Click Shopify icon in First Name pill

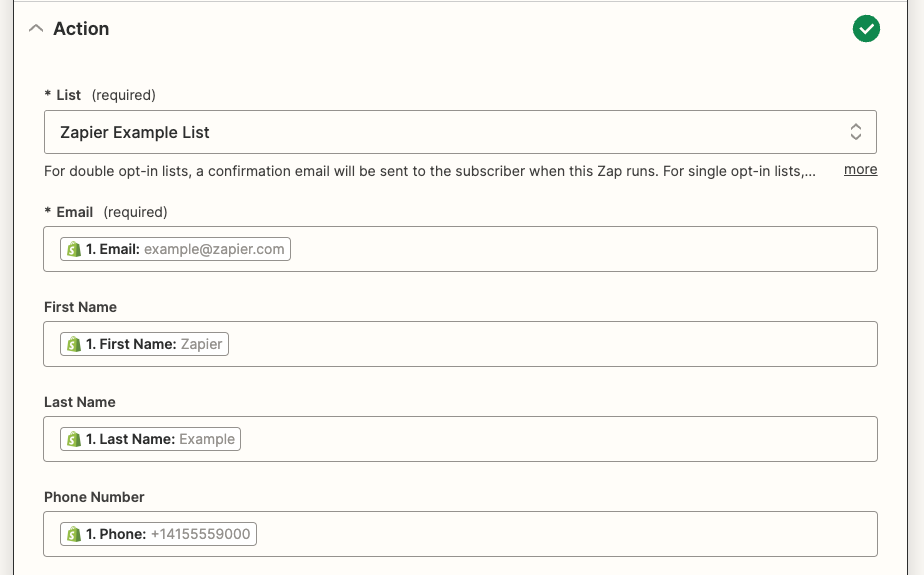73,344
